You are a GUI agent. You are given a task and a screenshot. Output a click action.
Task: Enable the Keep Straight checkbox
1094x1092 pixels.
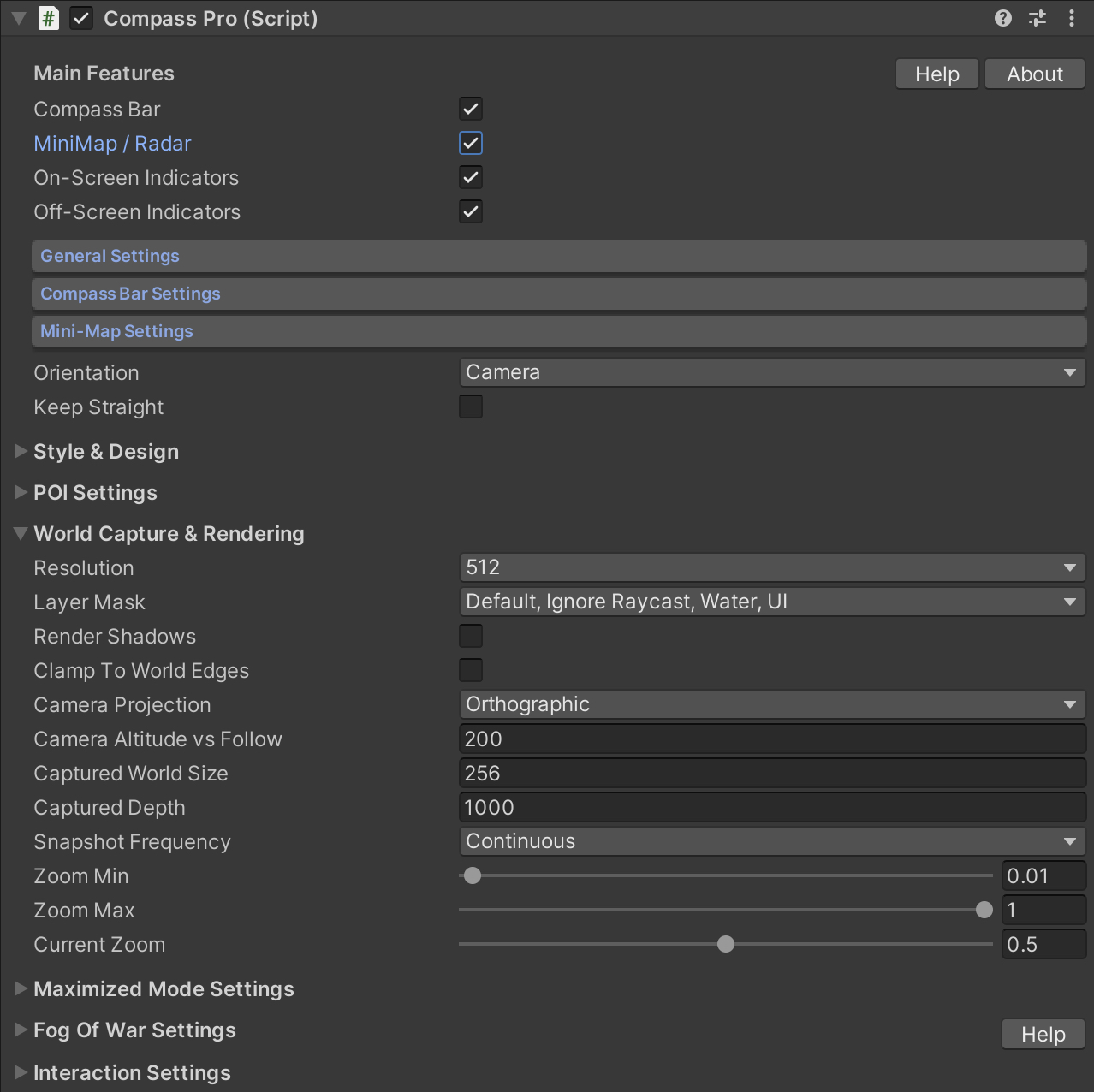point(471,407)
